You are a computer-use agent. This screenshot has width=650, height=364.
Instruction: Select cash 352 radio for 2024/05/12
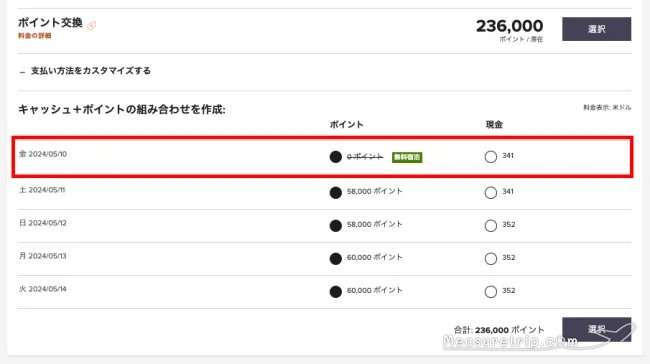coord(491,226)
